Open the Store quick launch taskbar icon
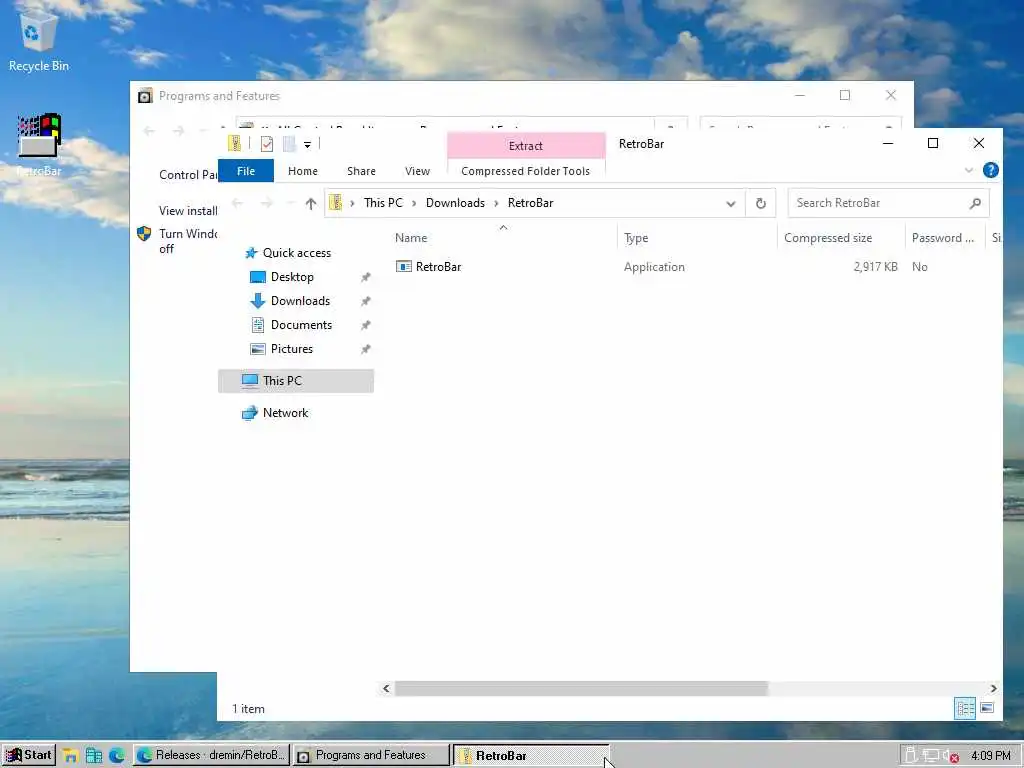 coord(93,756)
